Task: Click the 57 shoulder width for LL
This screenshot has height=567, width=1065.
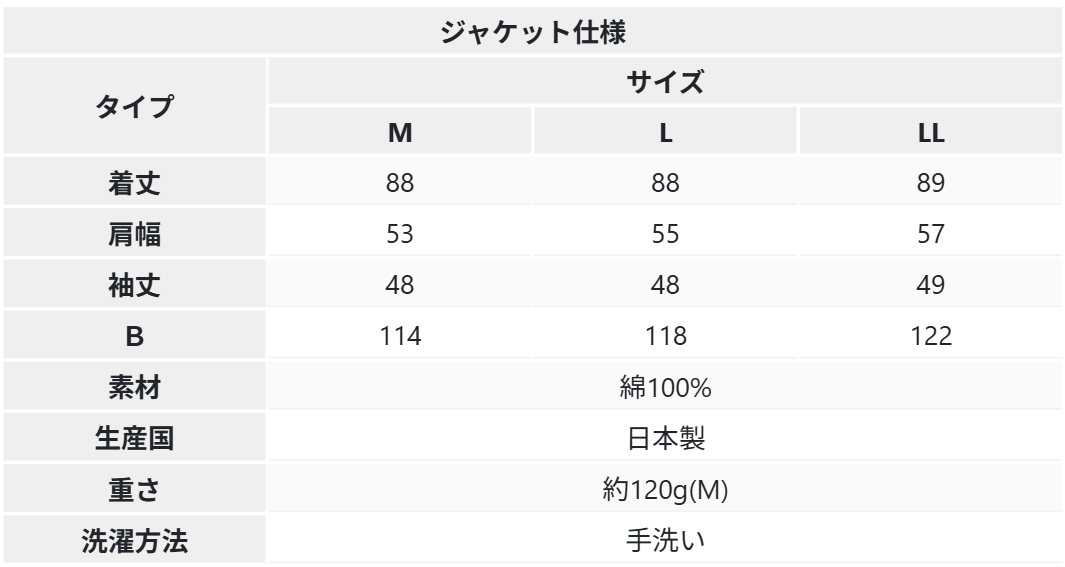Action: (930, 235)
